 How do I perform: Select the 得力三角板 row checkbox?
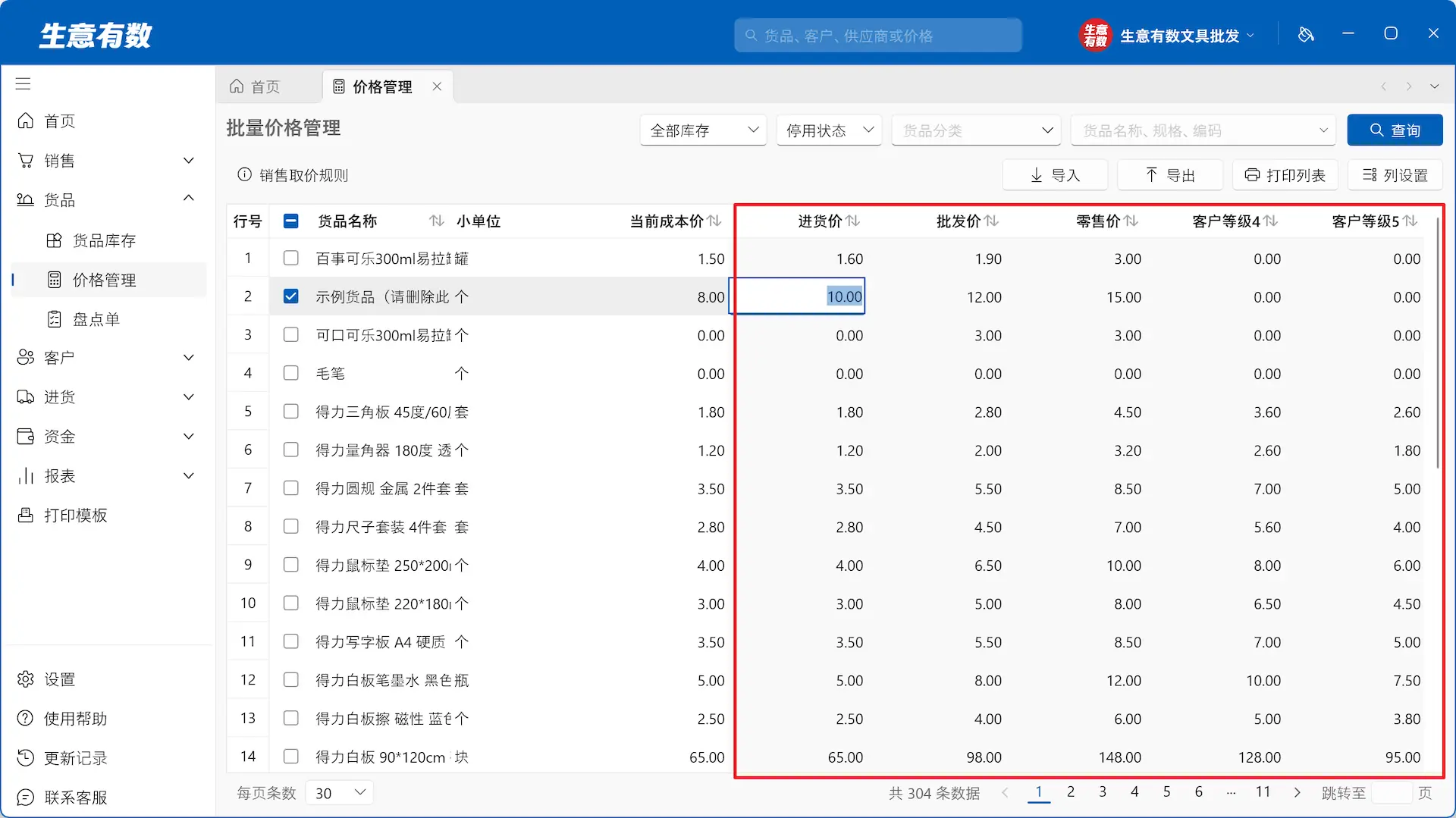pyautogui.click(x=291, y=412)
